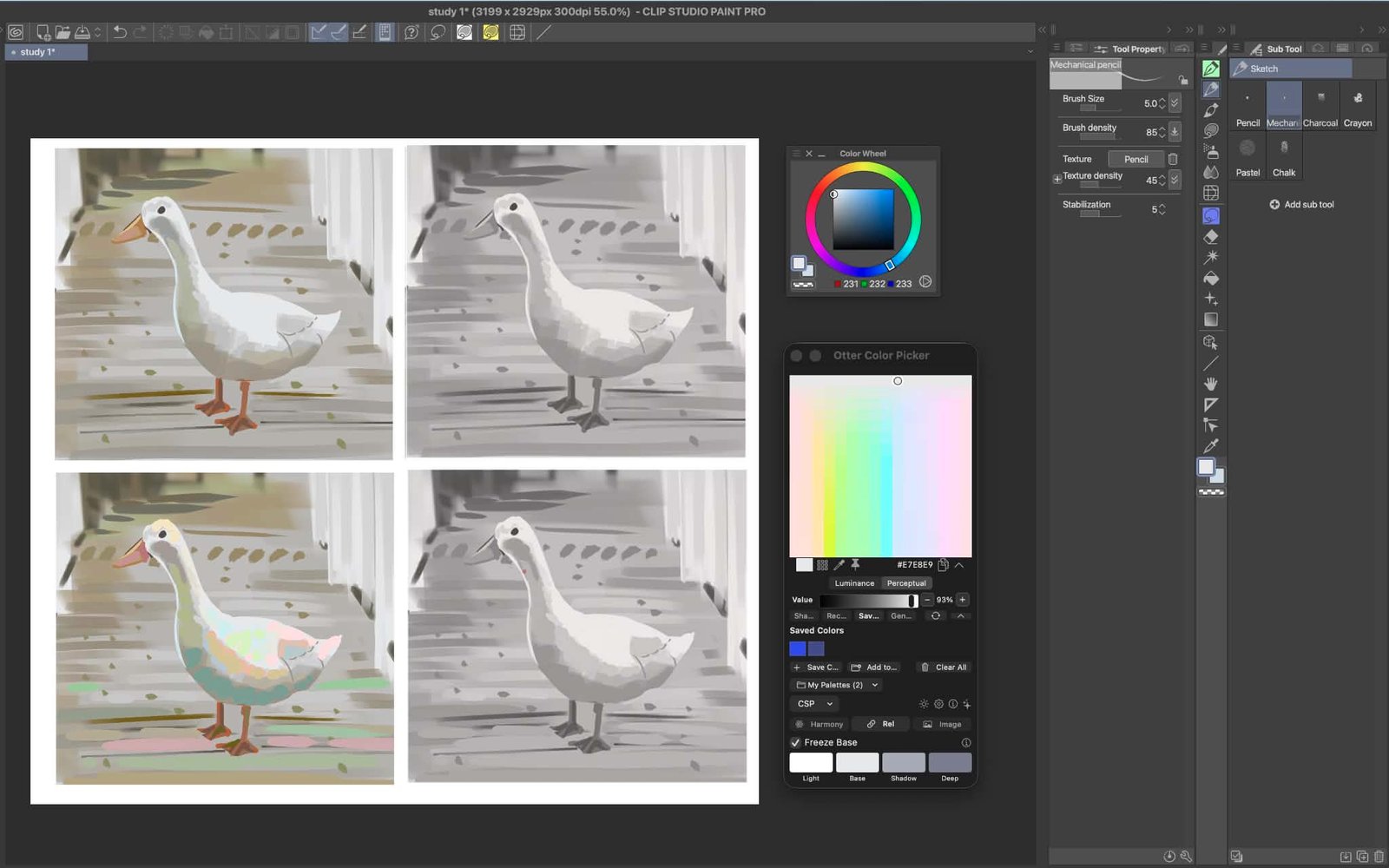Select the Airbrush tool icon
1389x868 pixels.
coord(1211,151)
